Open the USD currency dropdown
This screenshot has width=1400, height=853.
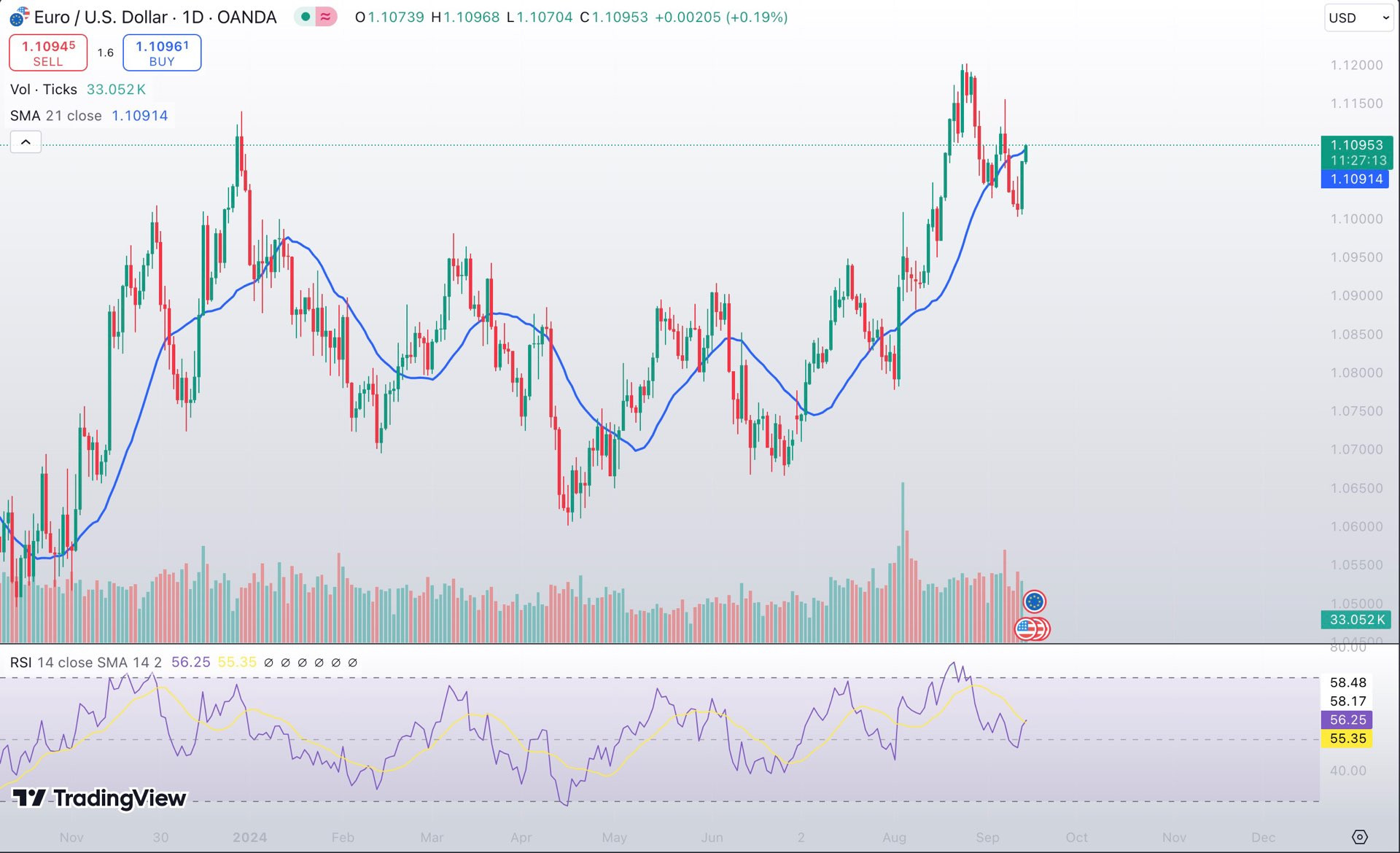tap(1358, 17)
